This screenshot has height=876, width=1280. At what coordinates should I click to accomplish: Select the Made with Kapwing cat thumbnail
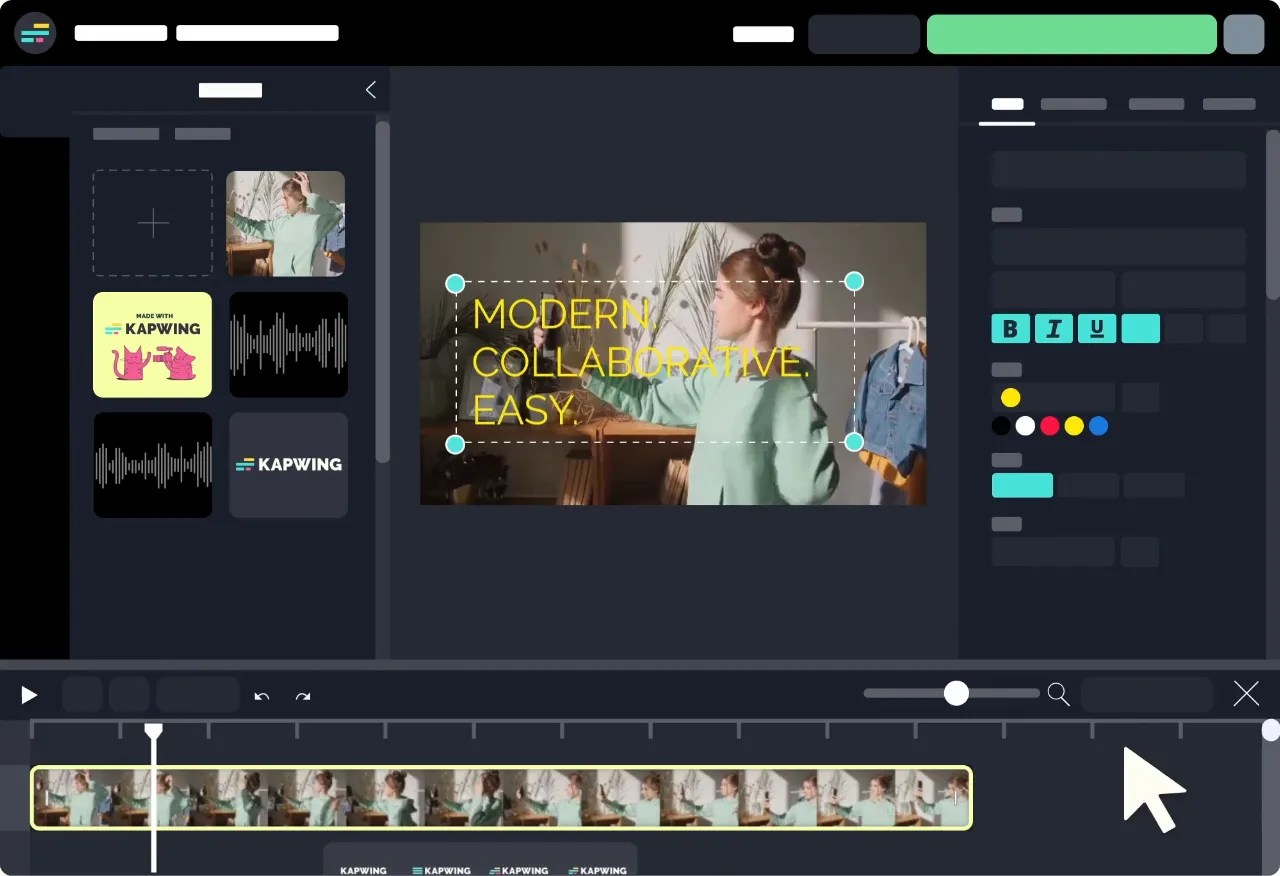[152, 344]
